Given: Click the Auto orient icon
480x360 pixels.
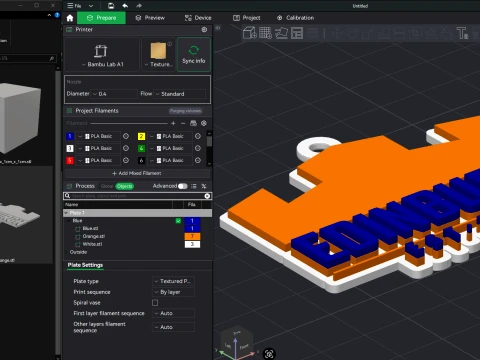Looking at the screenshot, I should pos(281,33).
